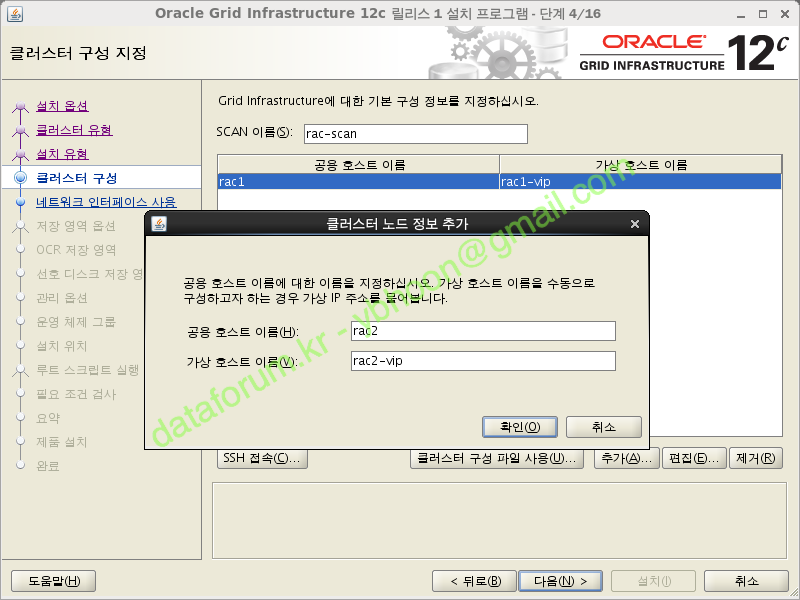Click the SCAN 이름 input field
The height and width of the screenshot is (600, 800).
[414, 134]
